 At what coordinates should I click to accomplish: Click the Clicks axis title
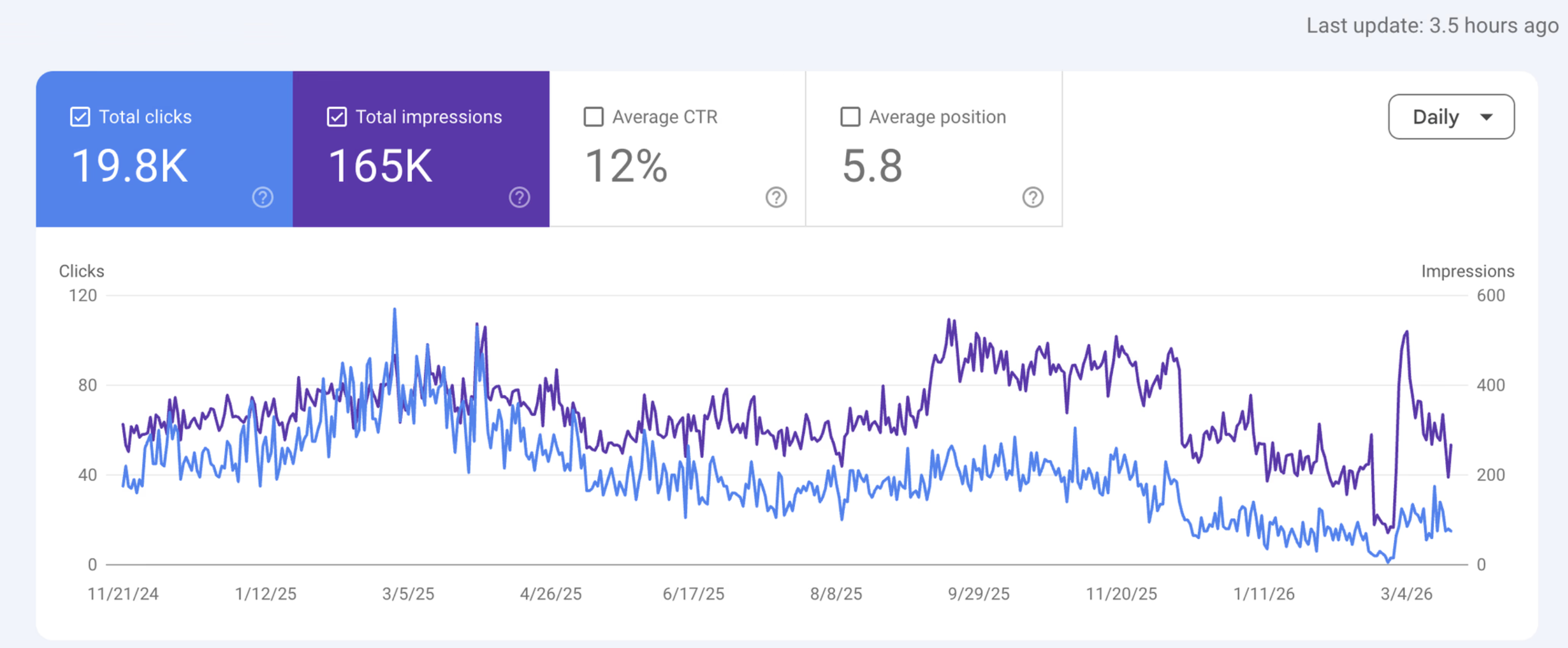(82, 271)
